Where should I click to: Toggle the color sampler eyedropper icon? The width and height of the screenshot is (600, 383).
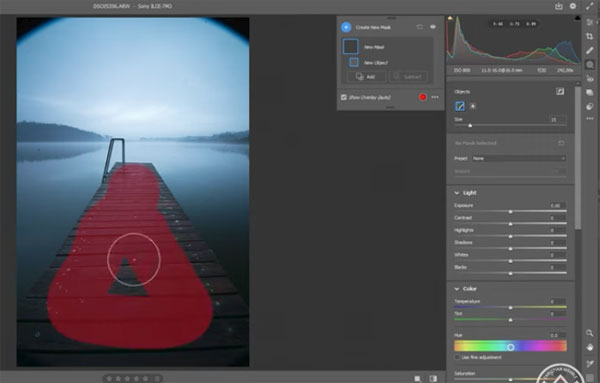(x=590, y=363)
